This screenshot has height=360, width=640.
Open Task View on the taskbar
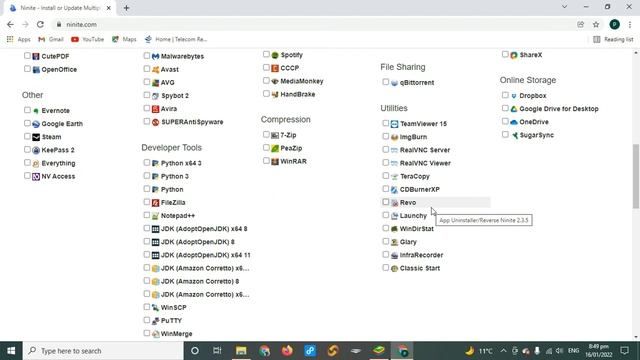pos(217,351)
